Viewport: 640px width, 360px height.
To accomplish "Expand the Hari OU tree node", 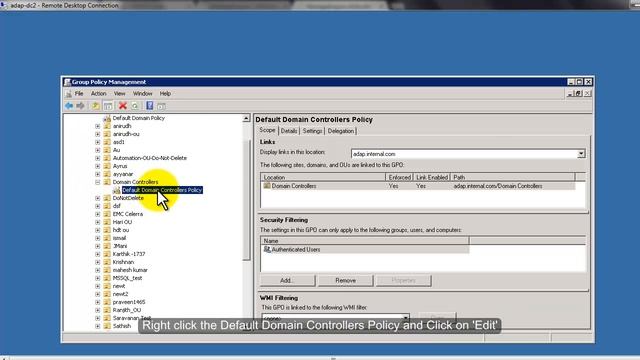I will tap(98, 222).
